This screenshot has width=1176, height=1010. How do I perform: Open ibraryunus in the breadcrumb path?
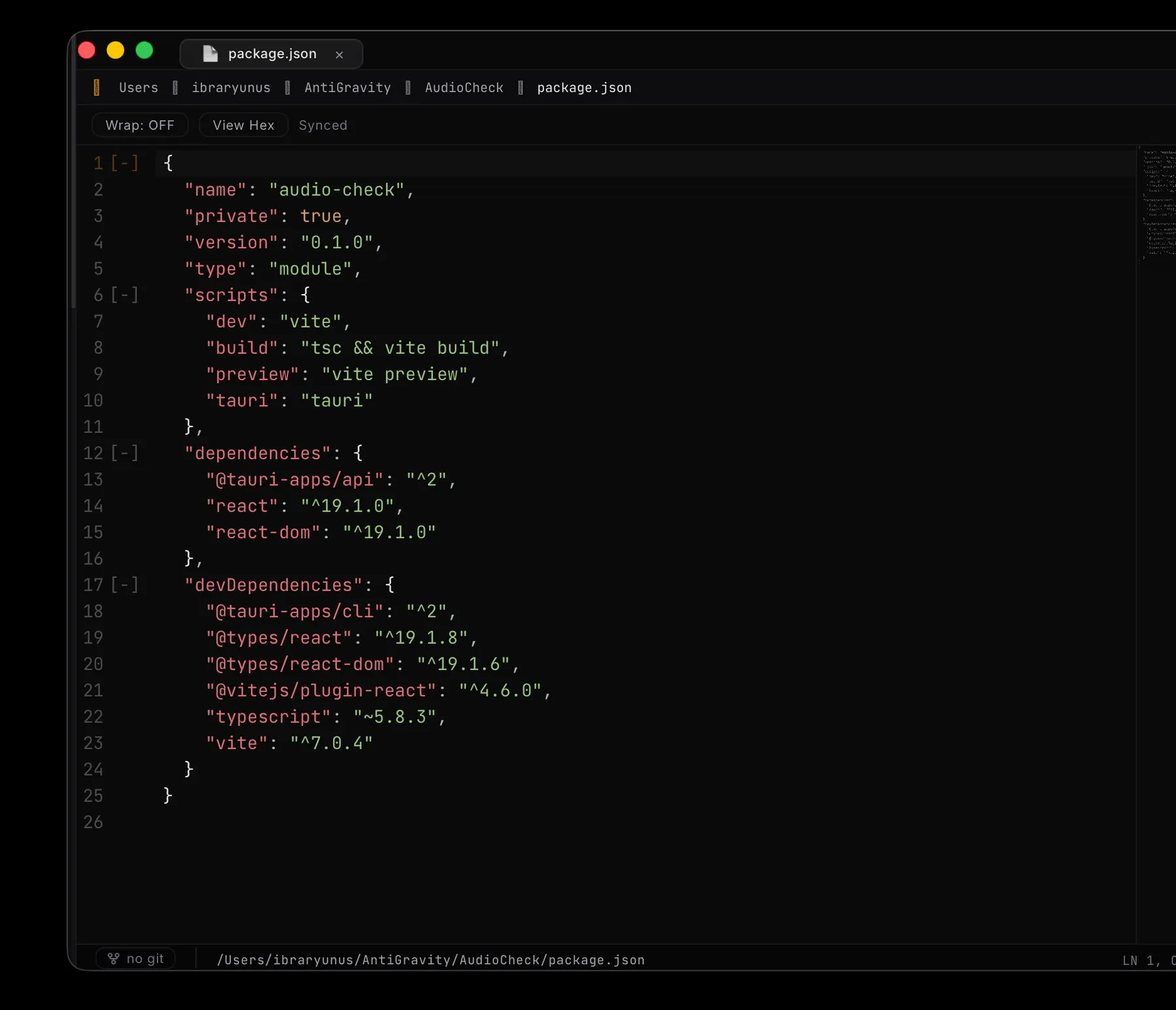click(231, 88)
